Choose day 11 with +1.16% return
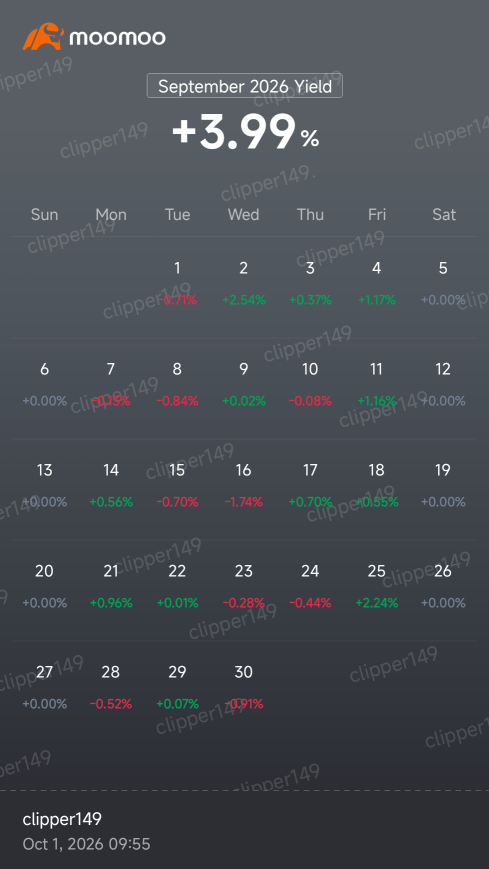489x869 pixels. pos(377,385)
